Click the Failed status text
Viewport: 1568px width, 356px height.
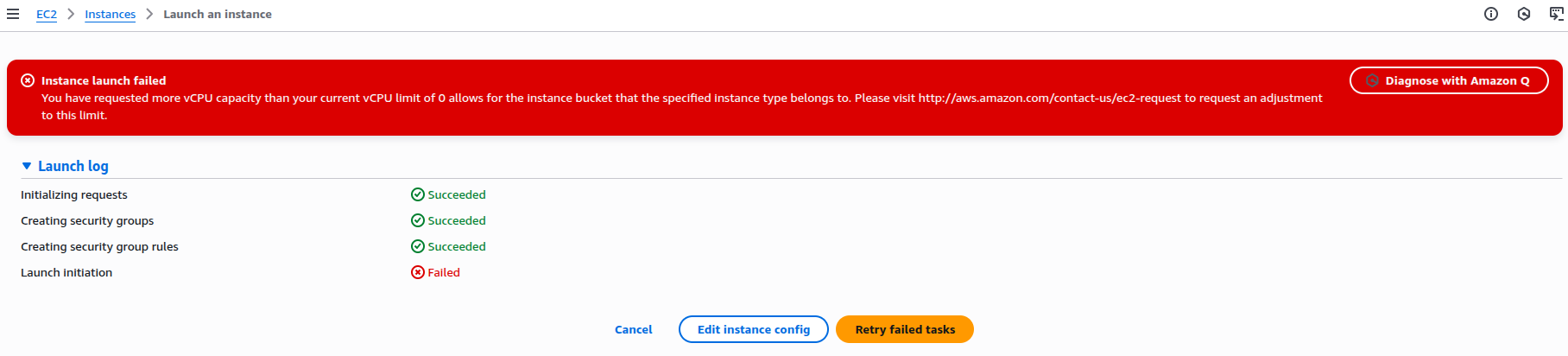[x=444, y=272]
